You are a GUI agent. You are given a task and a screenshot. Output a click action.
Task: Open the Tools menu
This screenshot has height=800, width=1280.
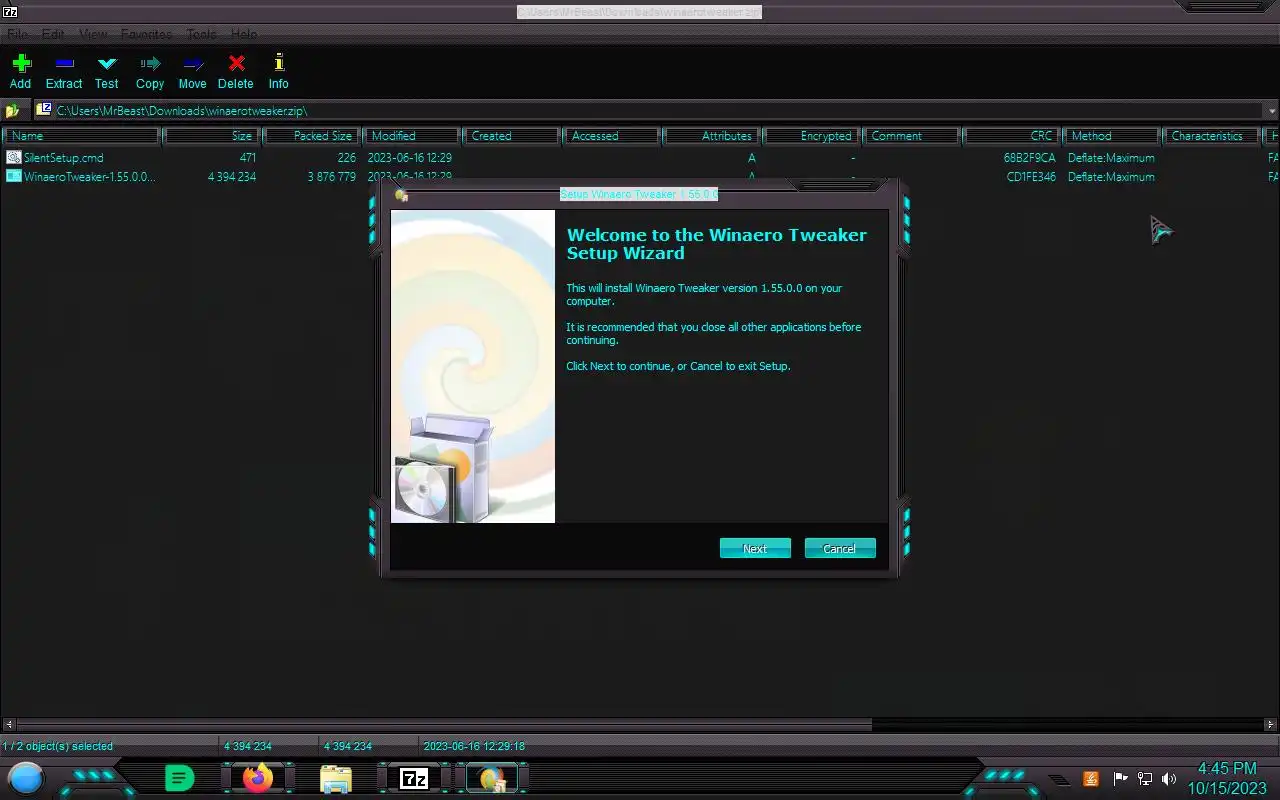point(201,34)
